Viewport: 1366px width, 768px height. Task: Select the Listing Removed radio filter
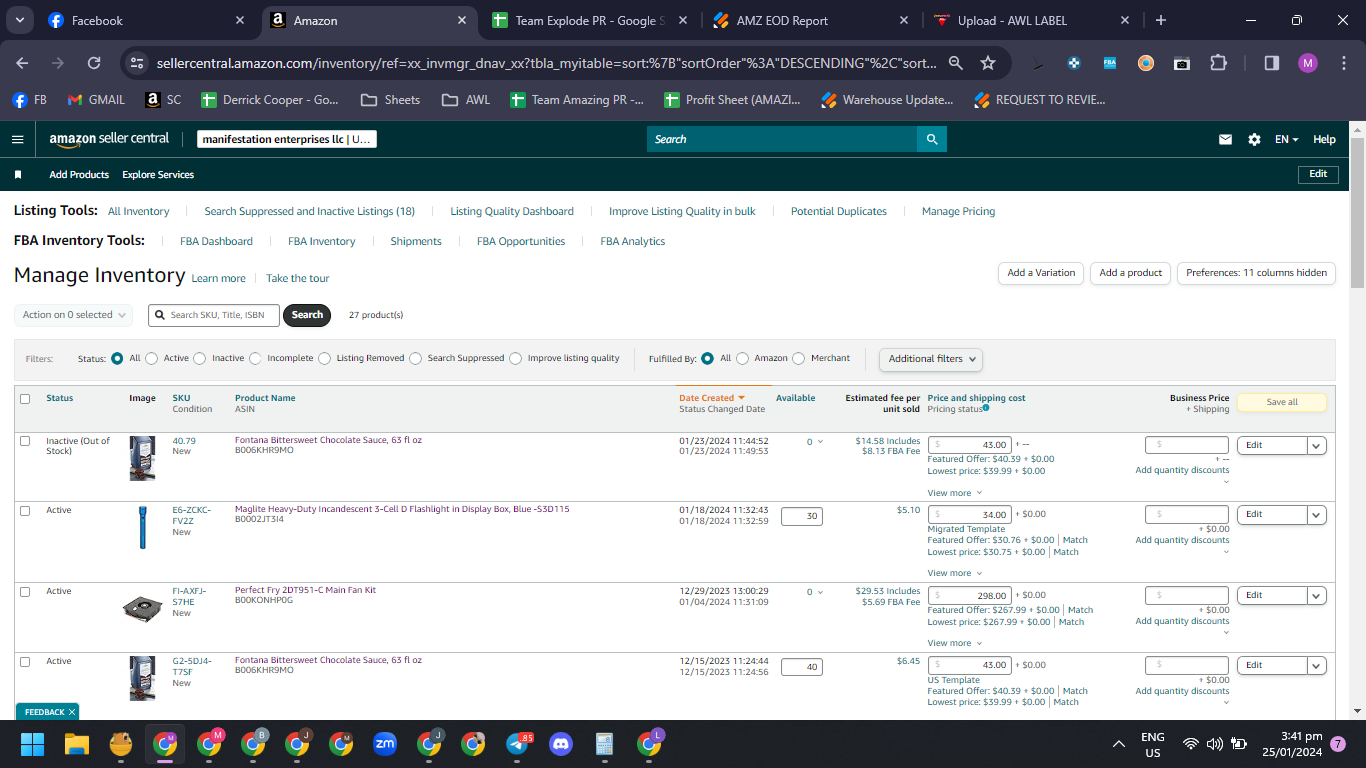[x=325, y=358]
